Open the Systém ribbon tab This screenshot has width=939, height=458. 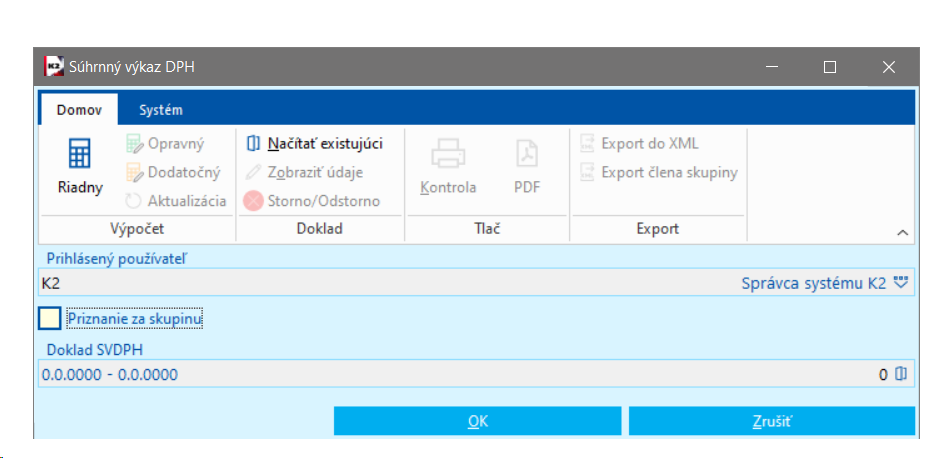(160, 110)
